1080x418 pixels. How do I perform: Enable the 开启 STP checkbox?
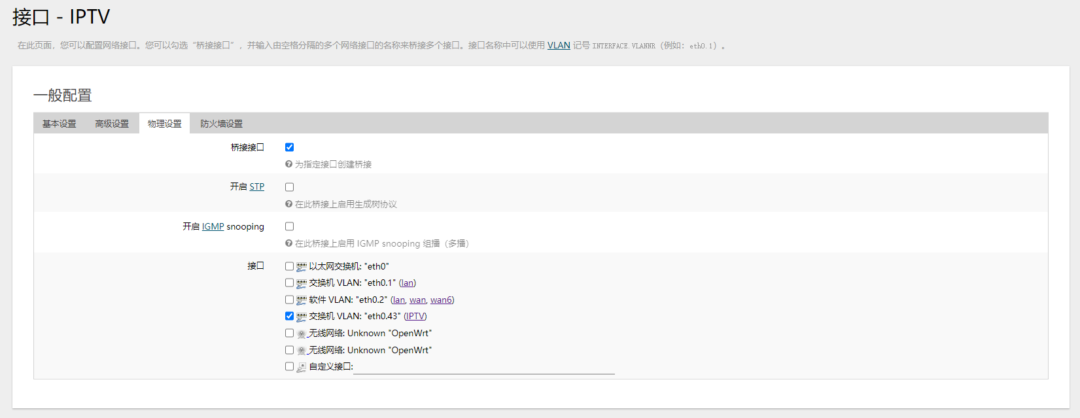pyautogui.click(x=289, y=187)
